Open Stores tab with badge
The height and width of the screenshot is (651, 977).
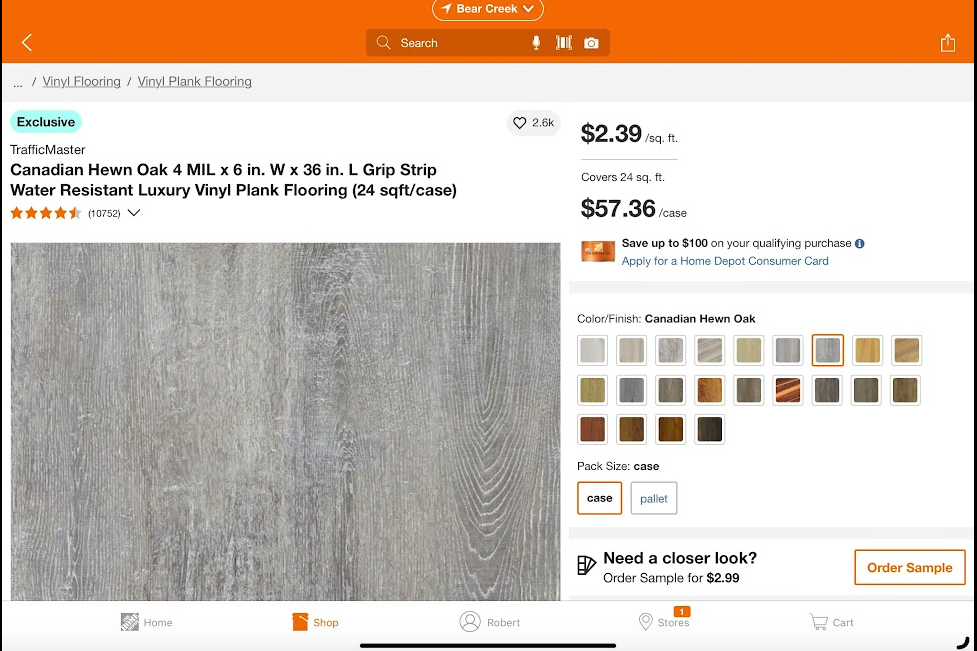pos(664,620)
